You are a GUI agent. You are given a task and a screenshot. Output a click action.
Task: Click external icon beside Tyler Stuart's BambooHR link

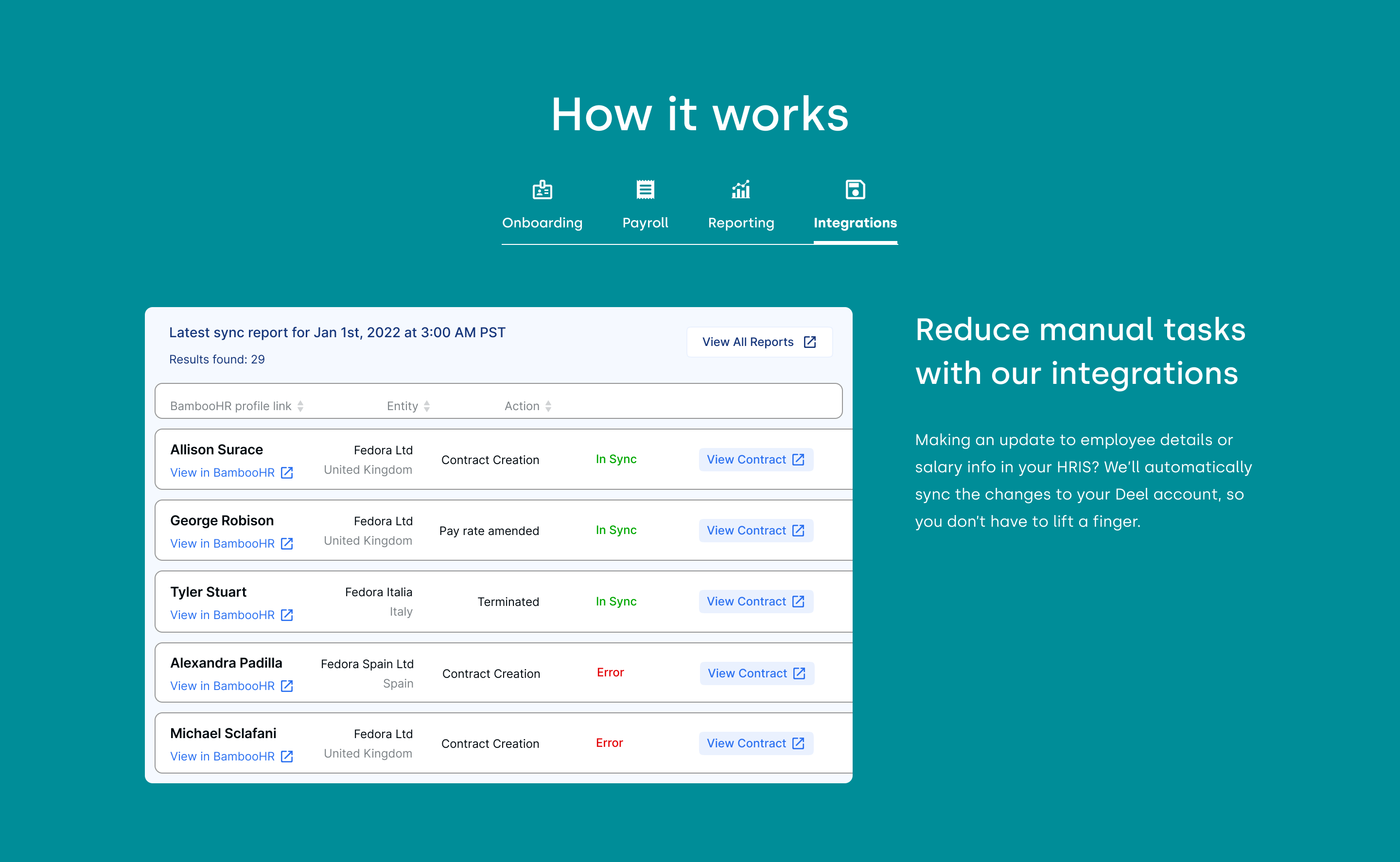pyautogui.click(x=287, y=615)
